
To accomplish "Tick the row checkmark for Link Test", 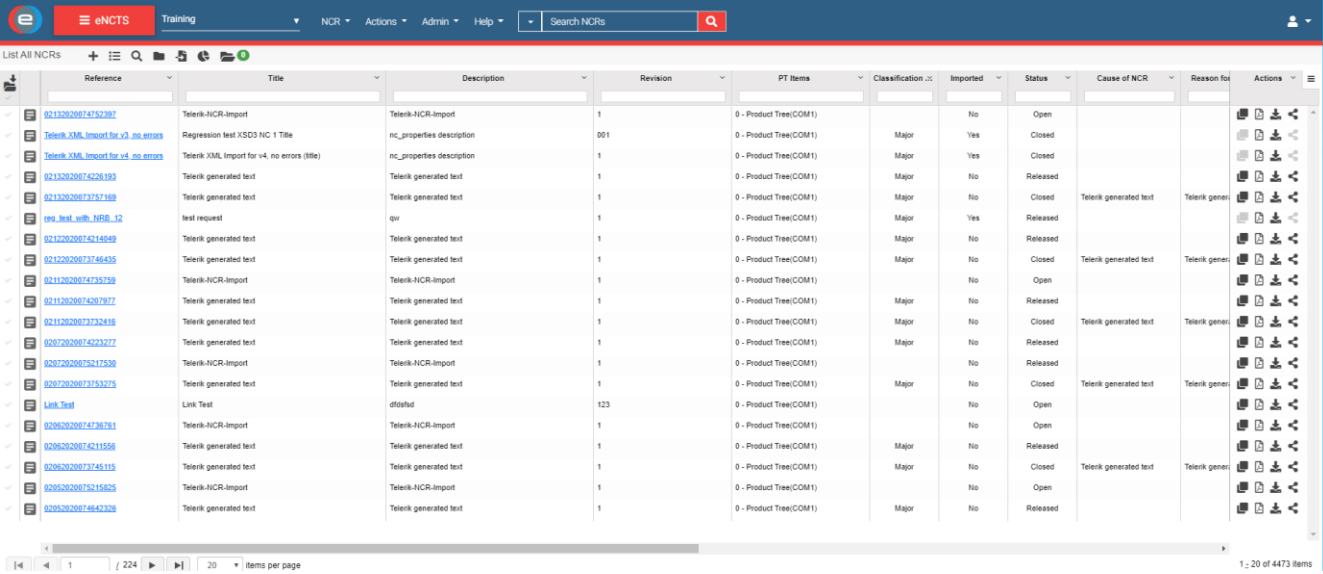I will point(10,405).
